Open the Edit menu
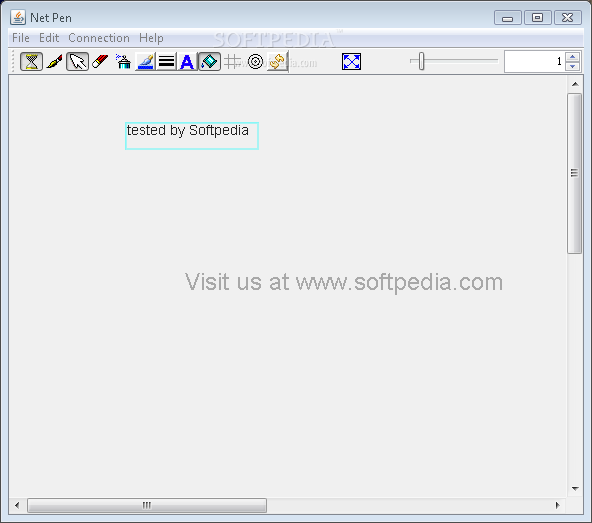The width and height of the screenshot is (592, 523). point(49,38)
